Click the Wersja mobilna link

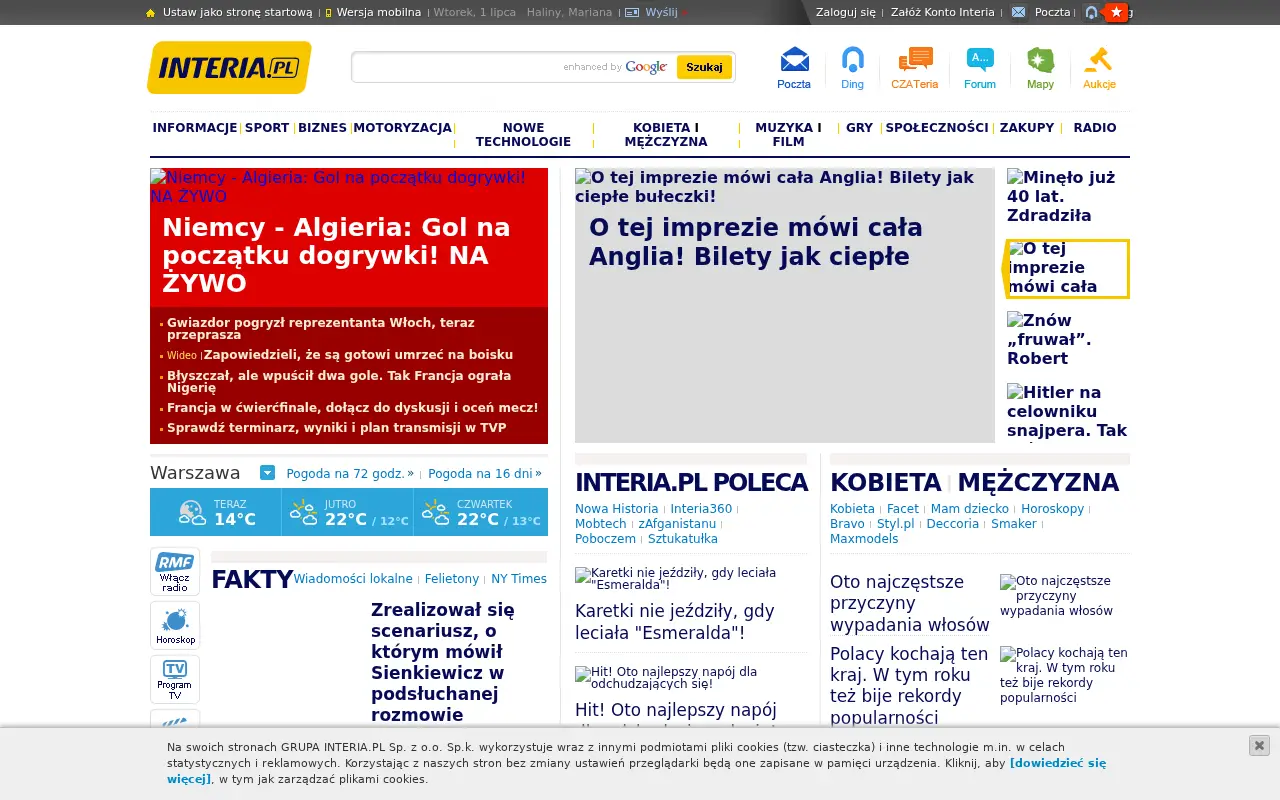tap(379, 12)
